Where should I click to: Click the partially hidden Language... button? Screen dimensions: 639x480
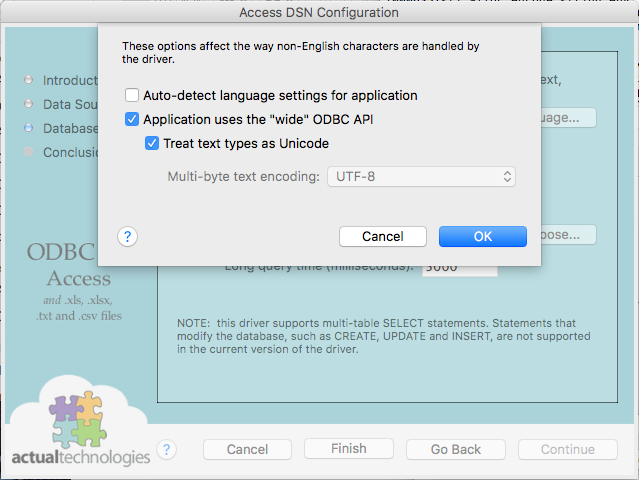click(569, 118)
